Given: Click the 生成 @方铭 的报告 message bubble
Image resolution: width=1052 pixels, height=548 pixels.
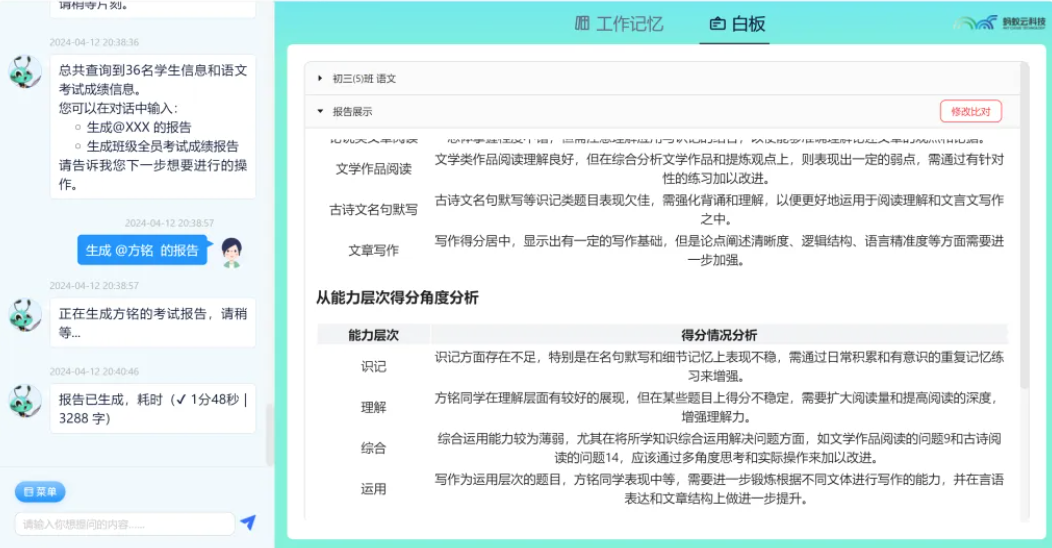Looking at the screenshot, I should [142, 250].
